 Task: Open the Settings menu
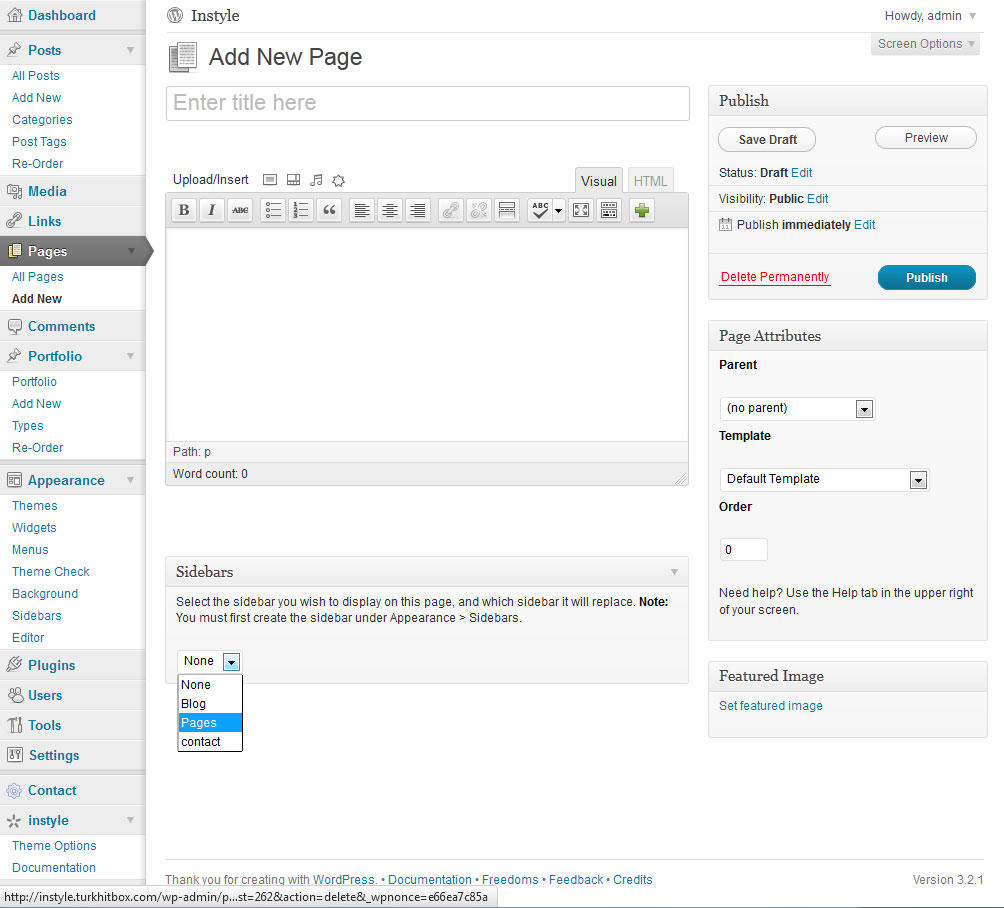(x=54, y=756)
